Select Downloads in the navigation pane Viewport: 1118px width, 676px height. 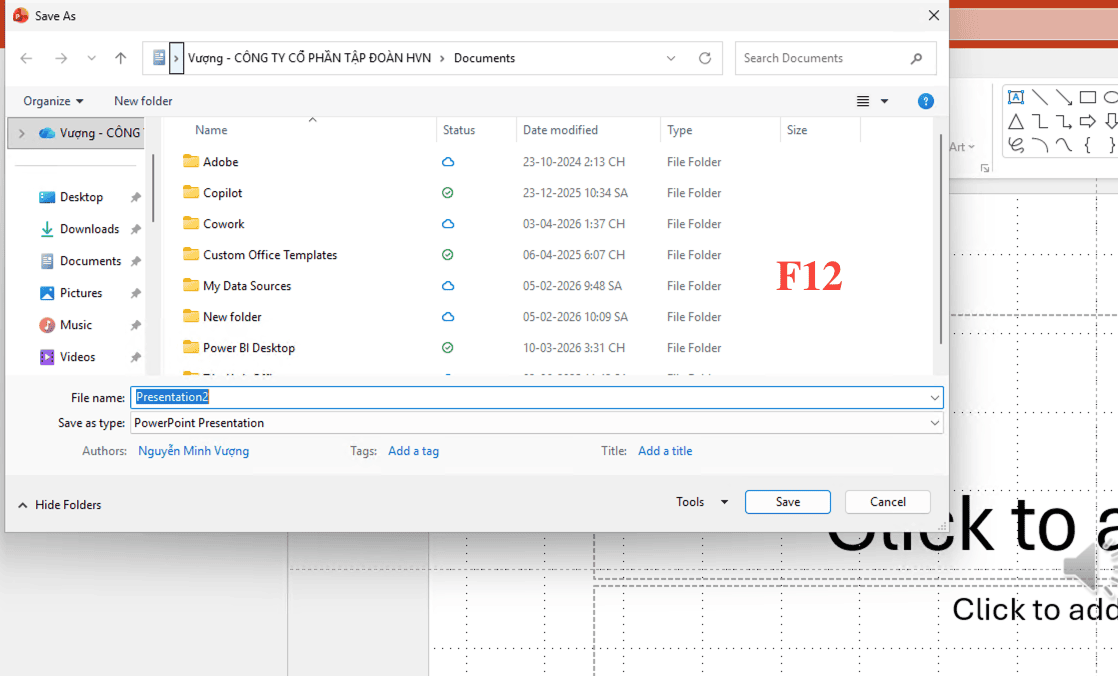[89, 230]
